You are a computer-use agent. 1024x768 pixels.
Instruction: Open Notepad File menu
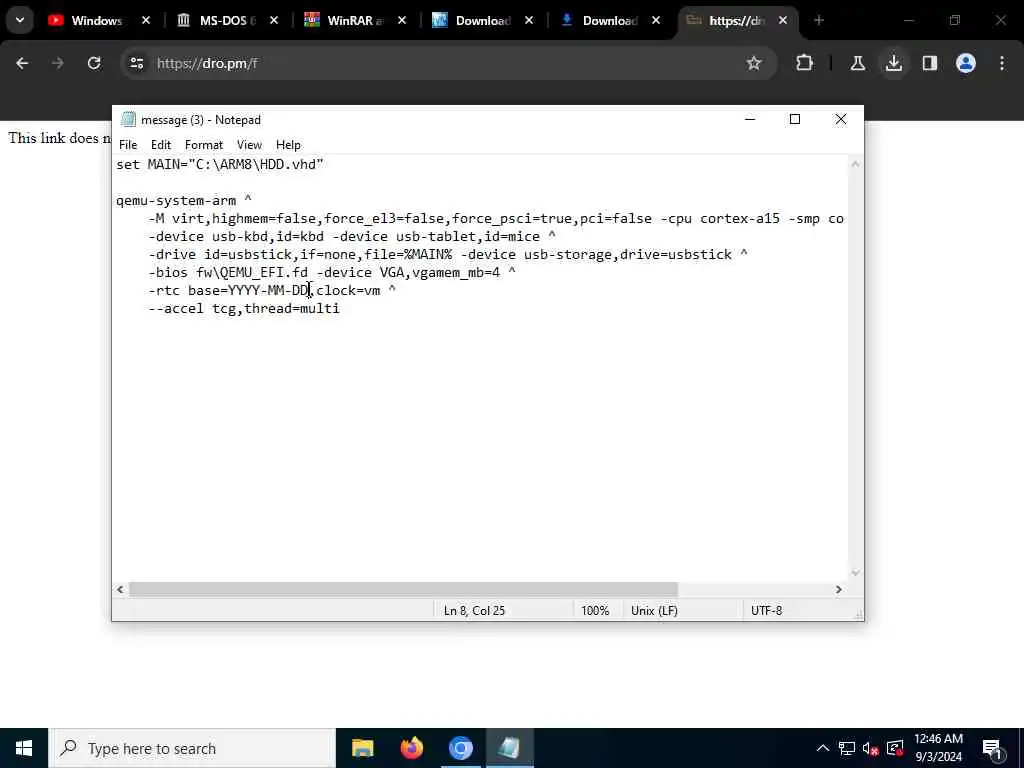[128, 145]
